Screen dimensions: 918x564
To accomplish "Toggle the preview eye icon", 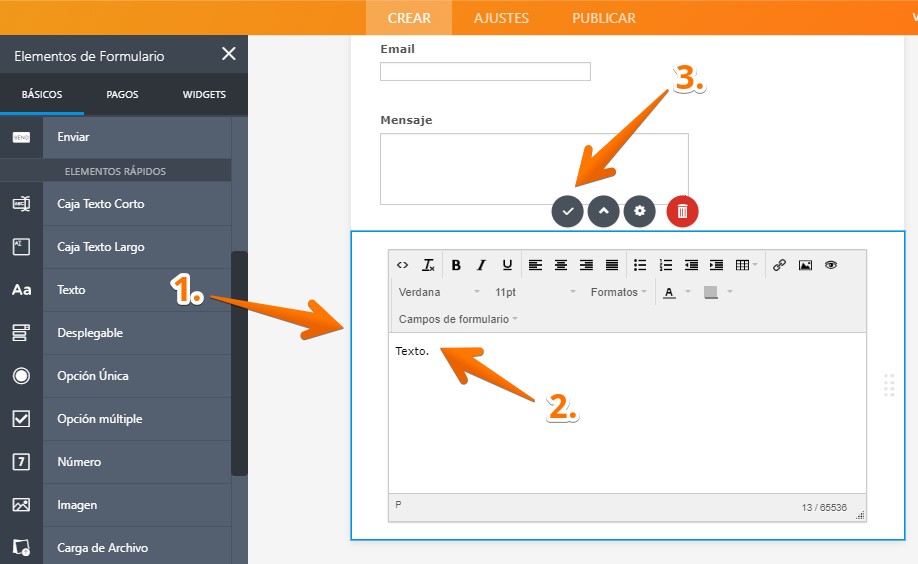I will pyautogui.click(x=831, y=265).
